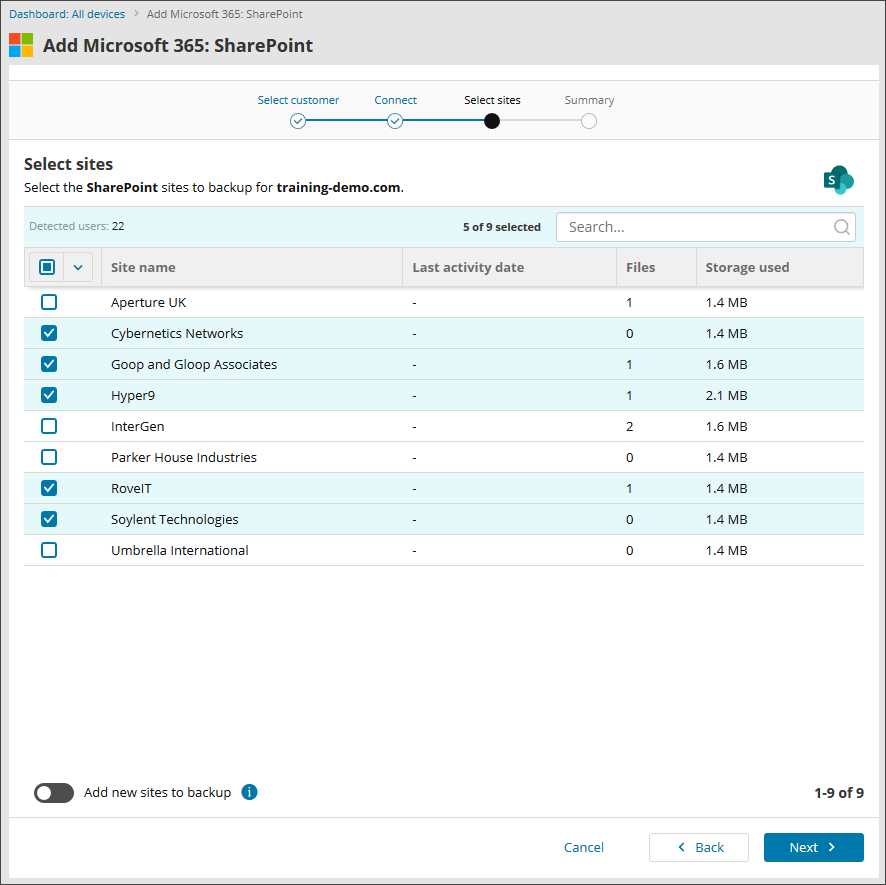Click the InterGen site name
This screenshot has height=885, width=886.
pos(137,426)
